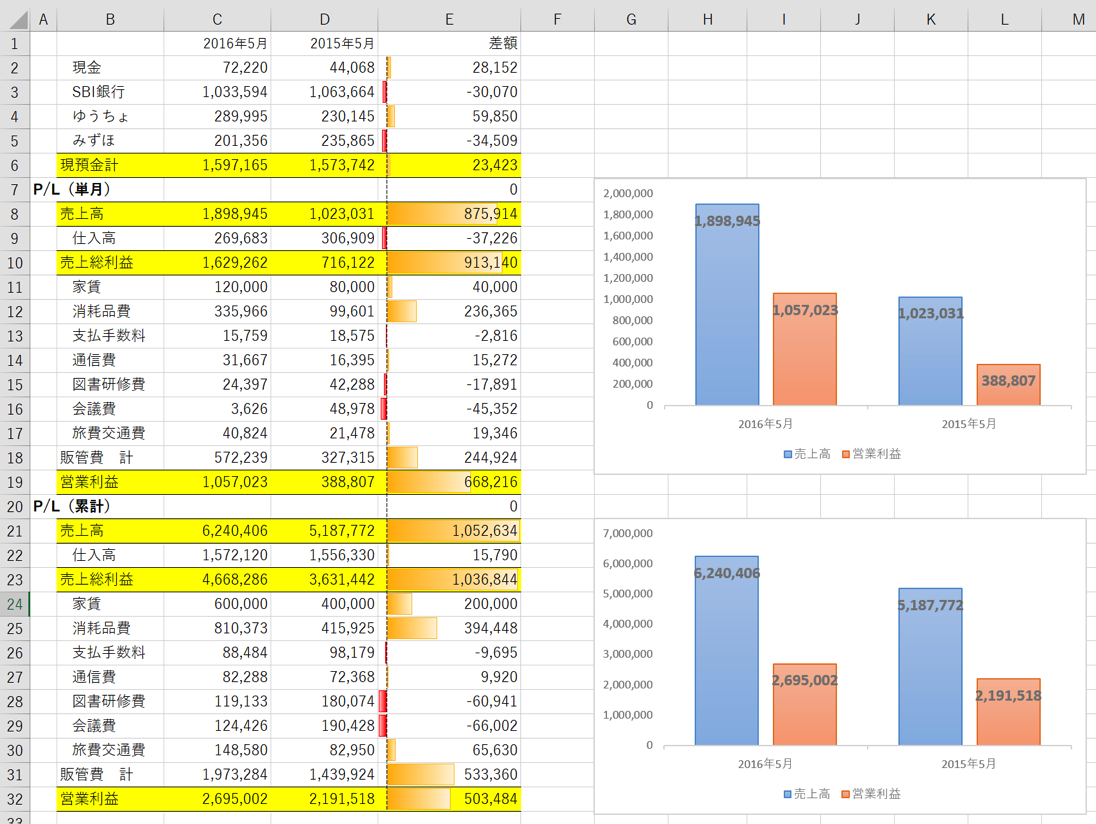
Task: Select the 営業利益 cell in row 32
Action: tap(110, 799)
